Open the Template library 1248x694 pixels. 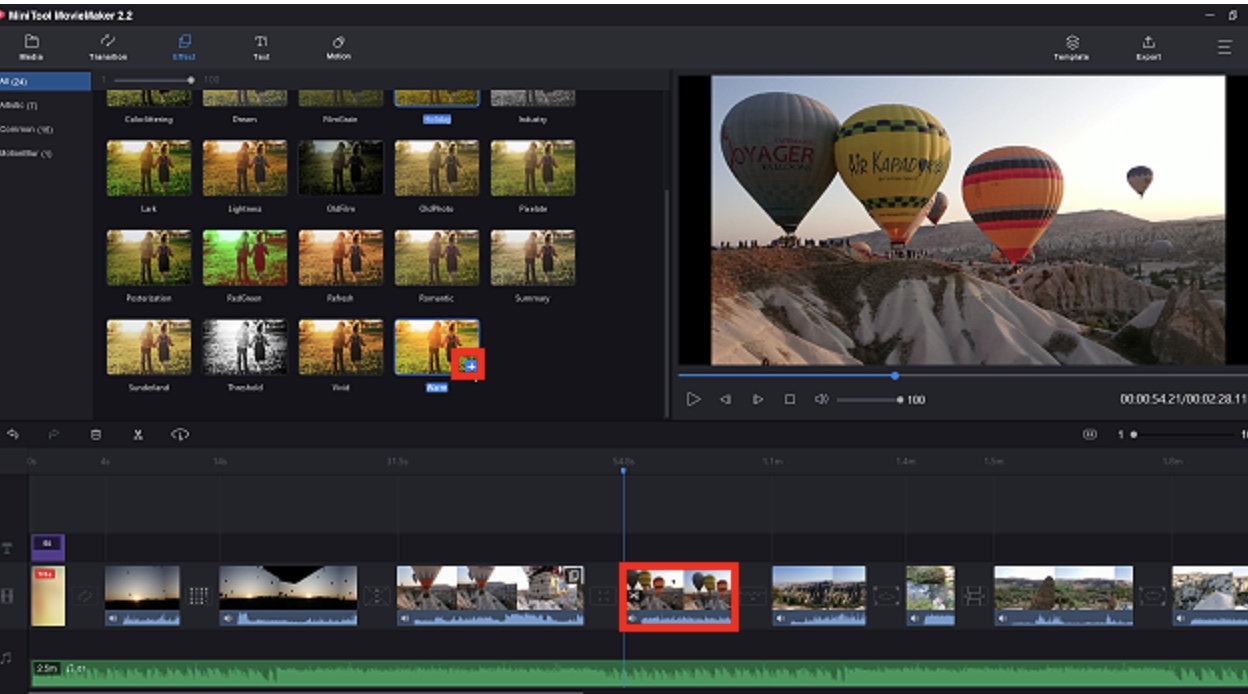coord(1072,48)
